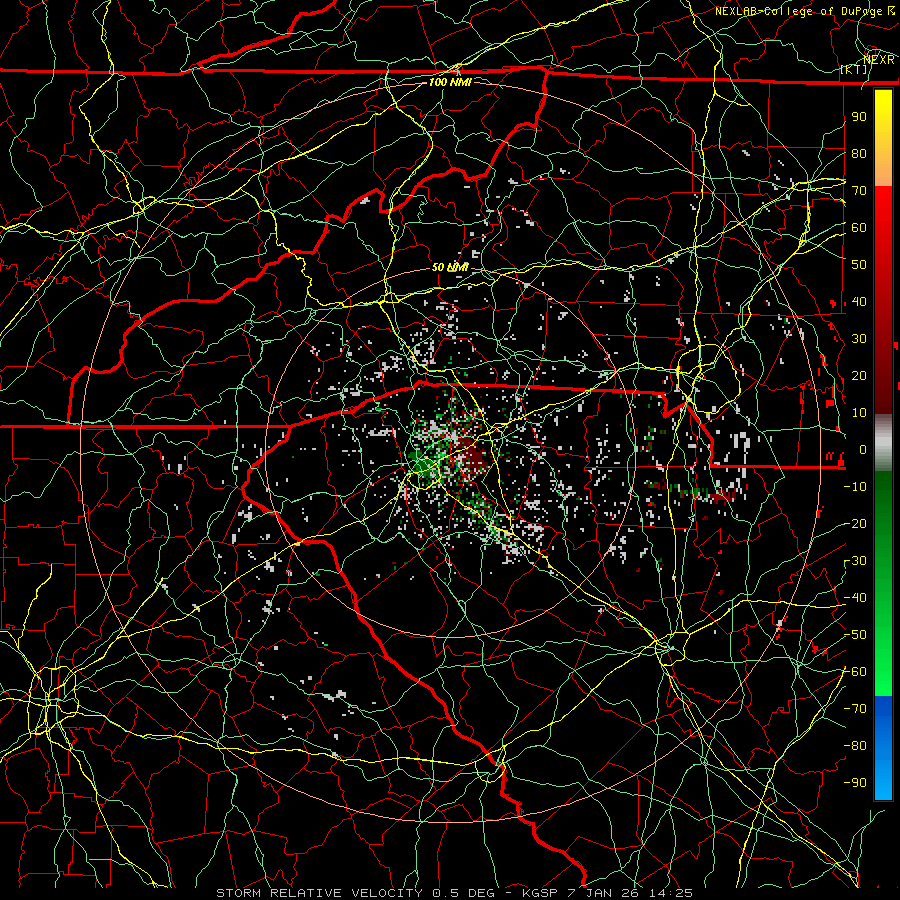Click the -80 value on the velocity scale
Image resolution: width=900 pixels, height=900 pixels.
[x=855, y=746]
